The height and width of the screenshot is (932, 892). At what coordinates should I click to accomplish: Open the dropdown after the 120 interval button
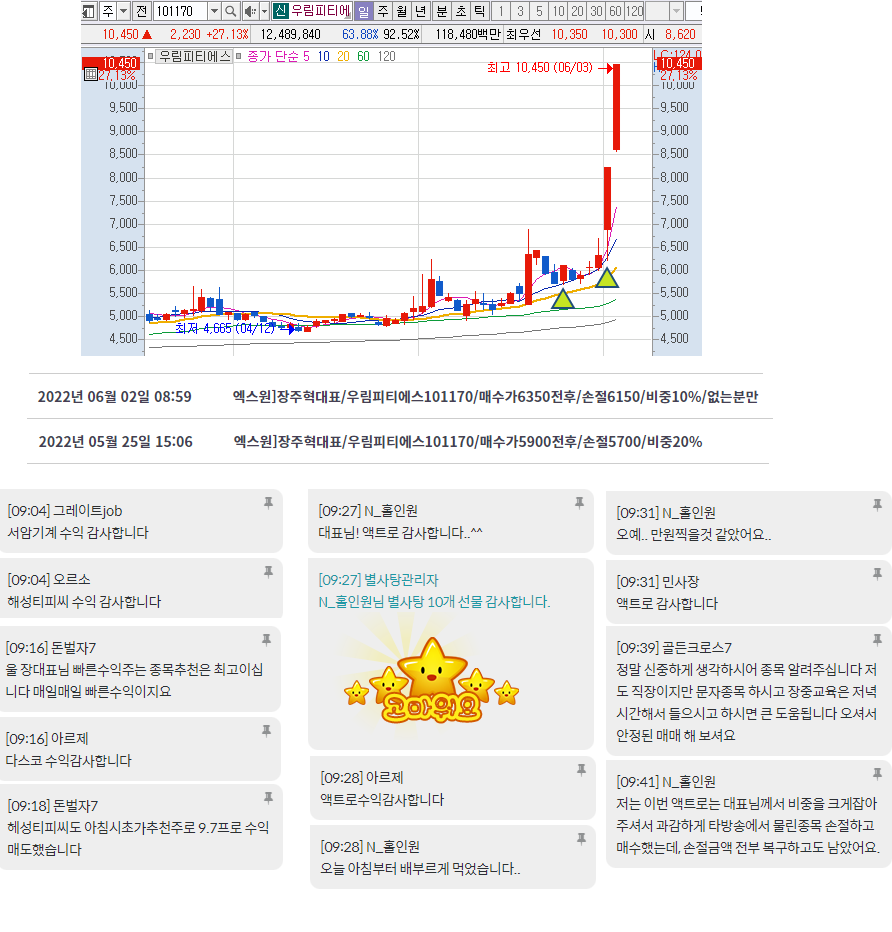[676, 11]
